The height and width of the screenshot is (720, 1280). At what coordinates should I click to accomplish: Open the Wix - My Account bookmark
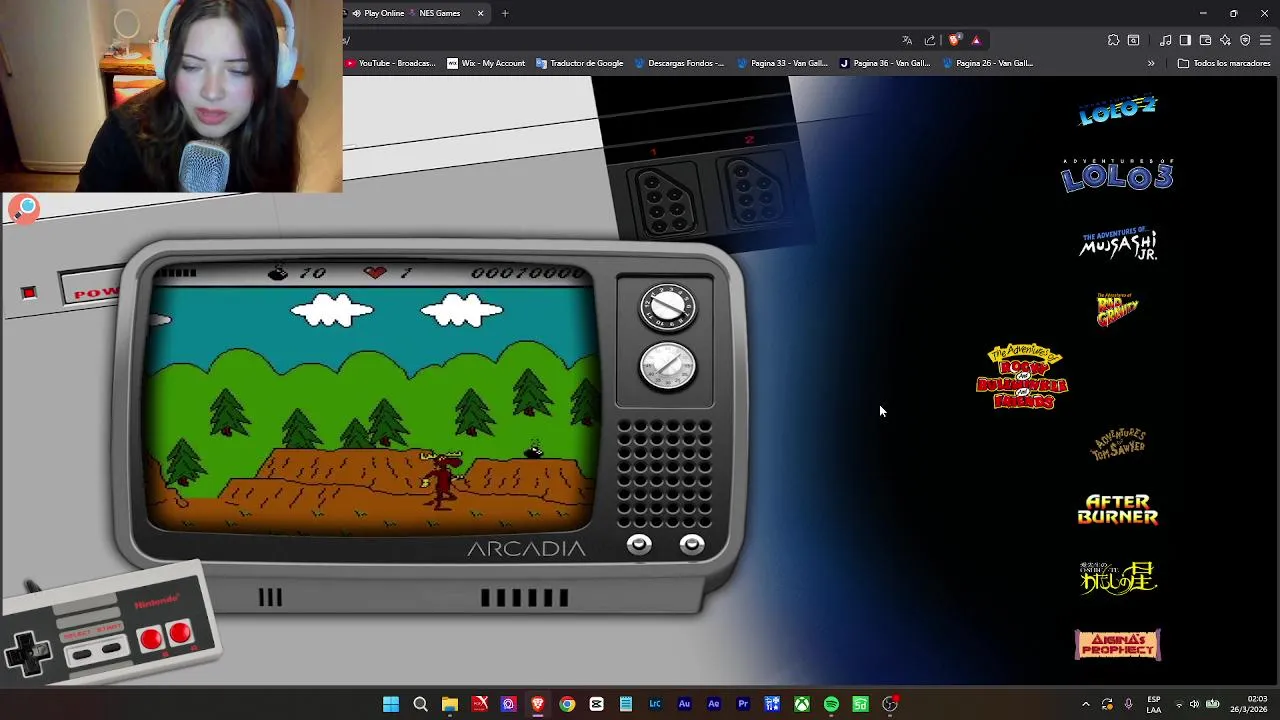[486, 63]
